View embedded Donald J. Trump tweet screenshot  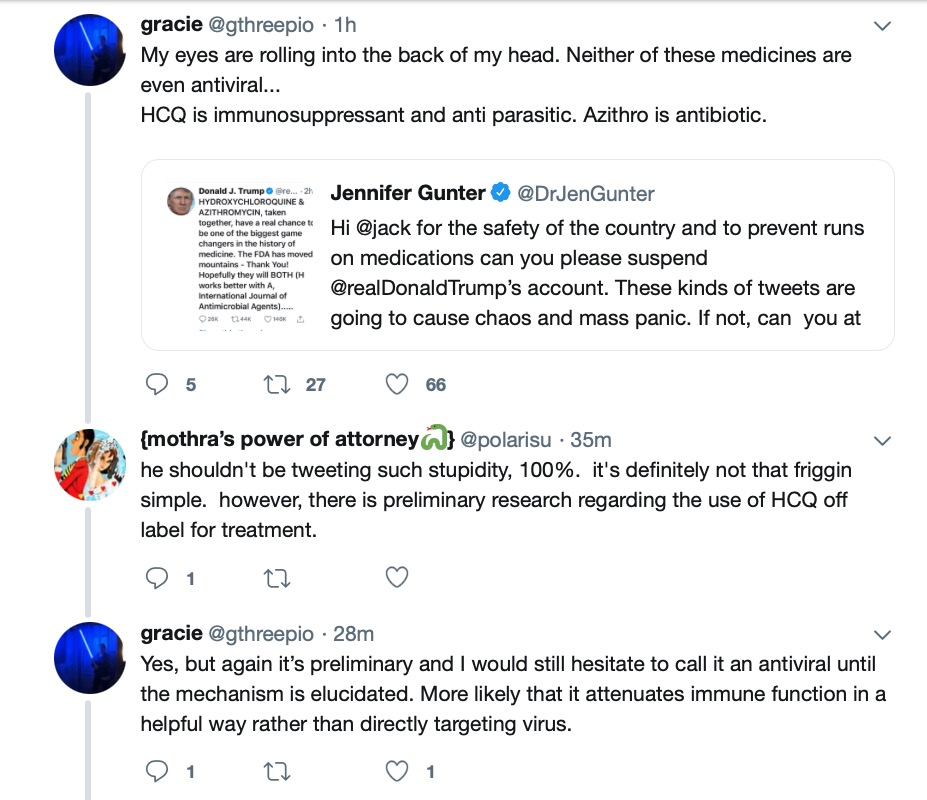[x=239, y=255]
